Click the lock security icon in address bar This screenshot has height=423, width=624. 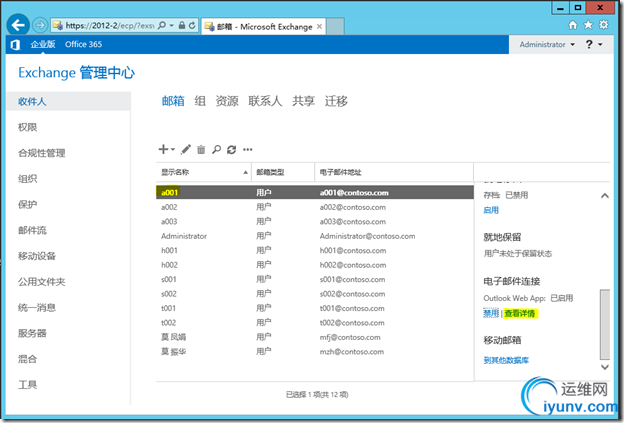(x=182, y=25)
